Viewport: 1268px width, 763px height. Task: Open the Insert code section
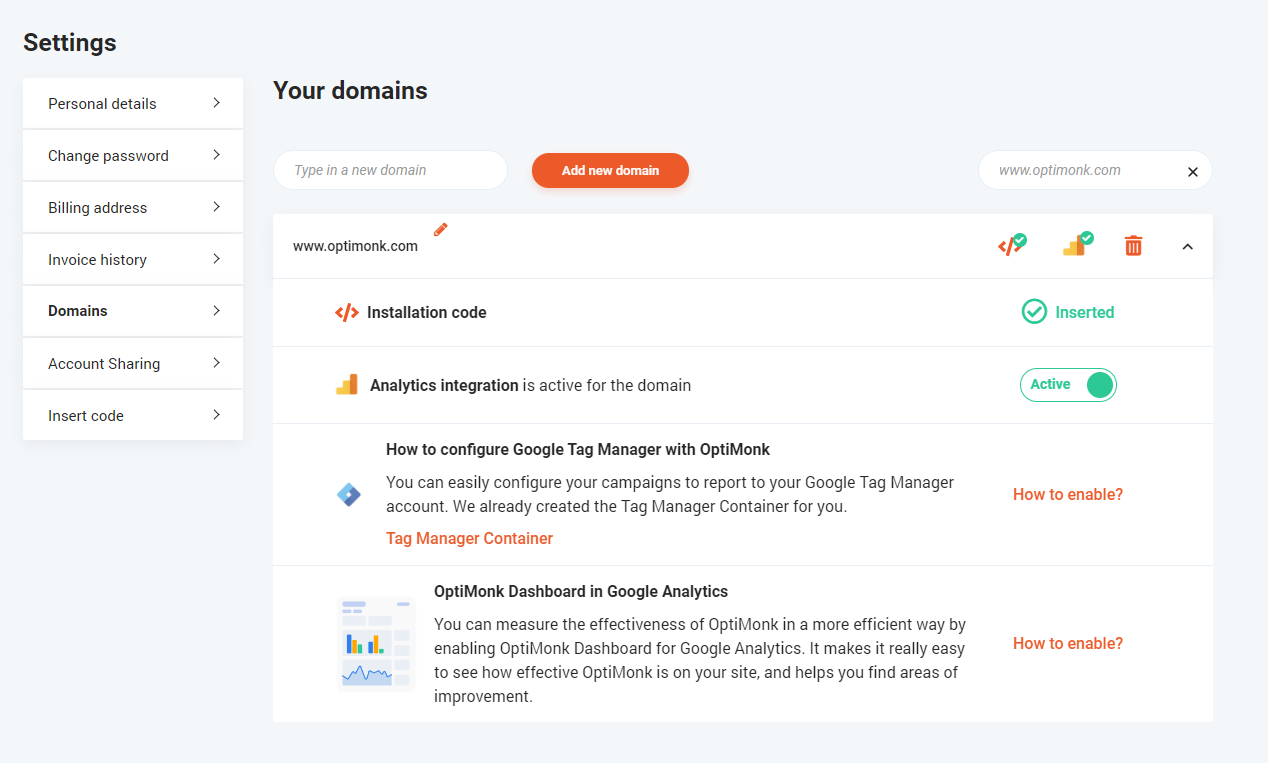(133, 416)
